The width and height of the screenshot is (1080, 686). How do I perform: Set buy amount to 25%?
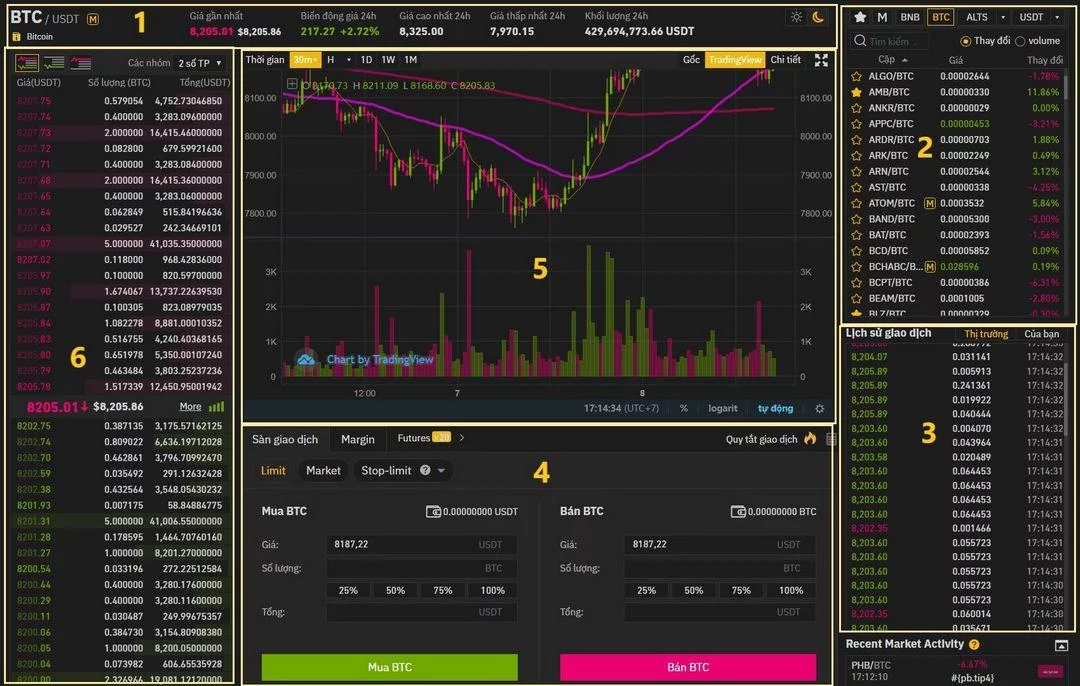click(x=348, y=591)
